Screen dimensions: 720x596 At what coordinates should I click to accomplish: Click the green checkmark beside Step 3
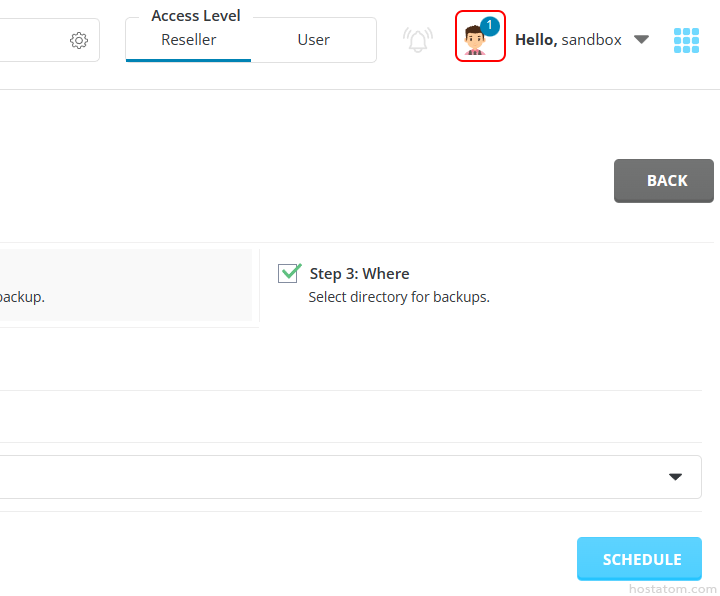pos(289,273)
